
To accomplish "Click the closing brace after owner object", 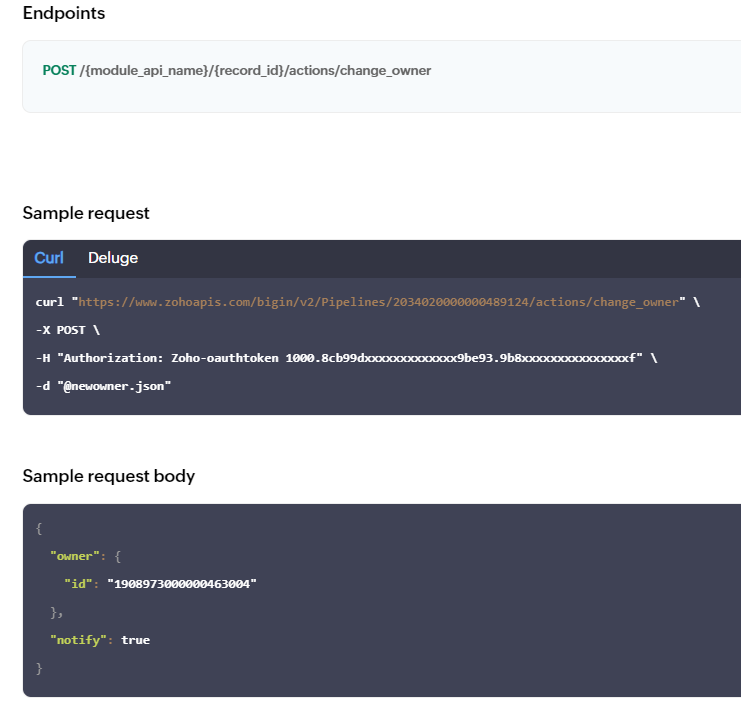I will point(56,613).
